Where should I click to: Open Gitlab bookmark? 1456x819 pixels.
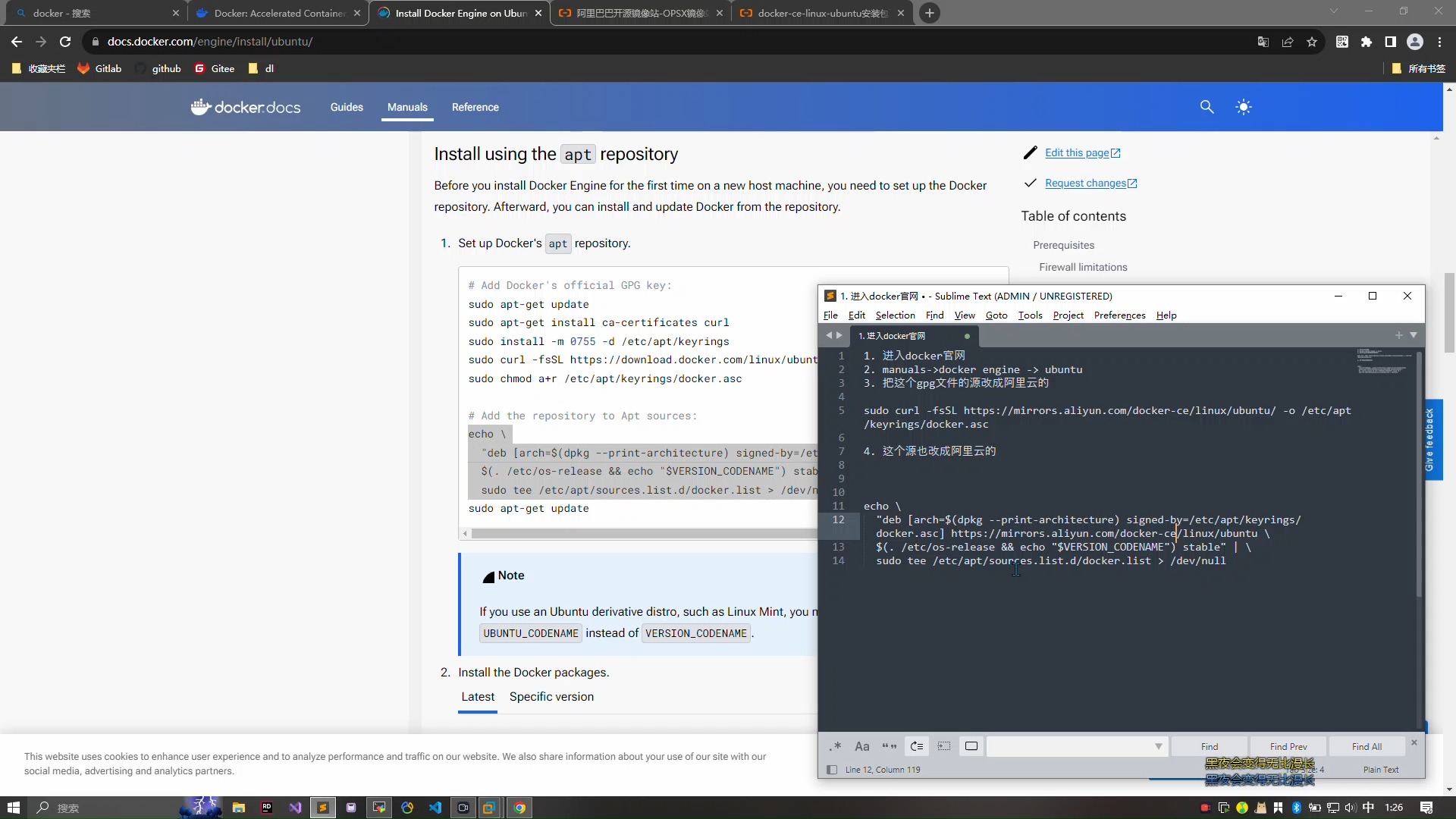coord(99,68)
